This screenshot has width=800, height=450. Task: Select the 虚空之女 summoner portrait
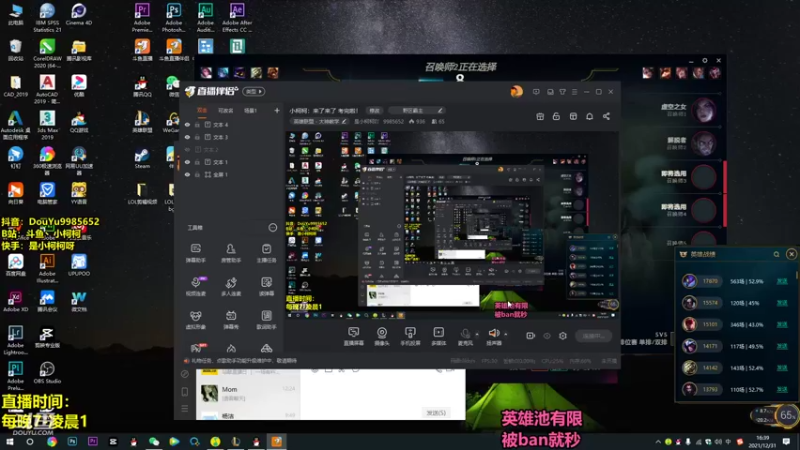[704, 110]
